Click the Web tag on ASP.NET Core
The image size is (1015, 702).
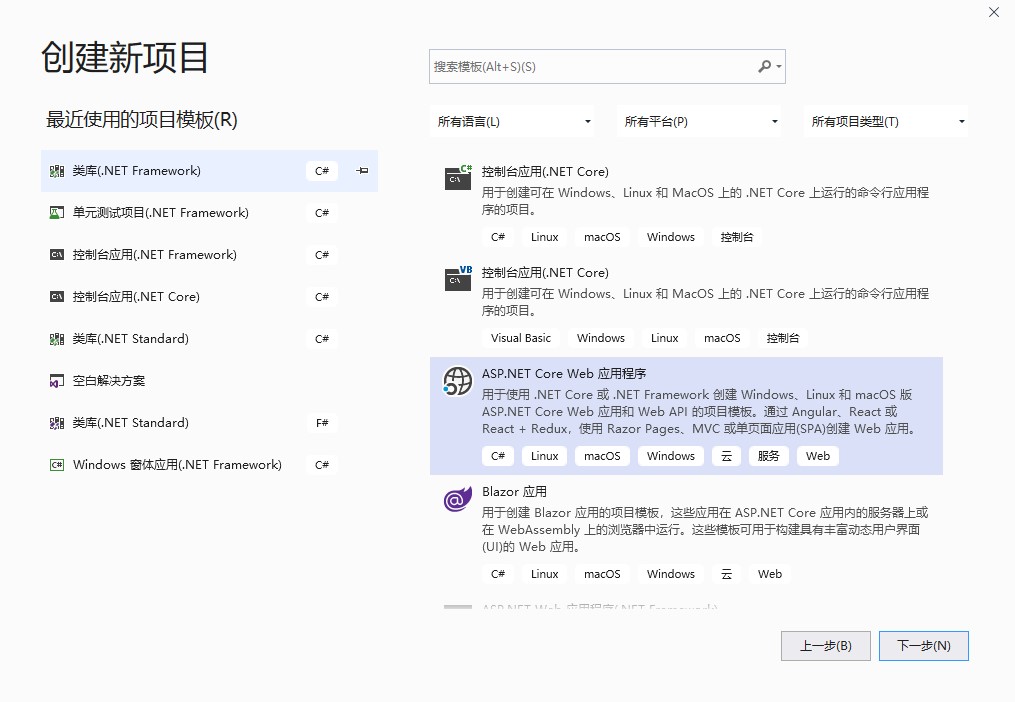click(818, 456)
